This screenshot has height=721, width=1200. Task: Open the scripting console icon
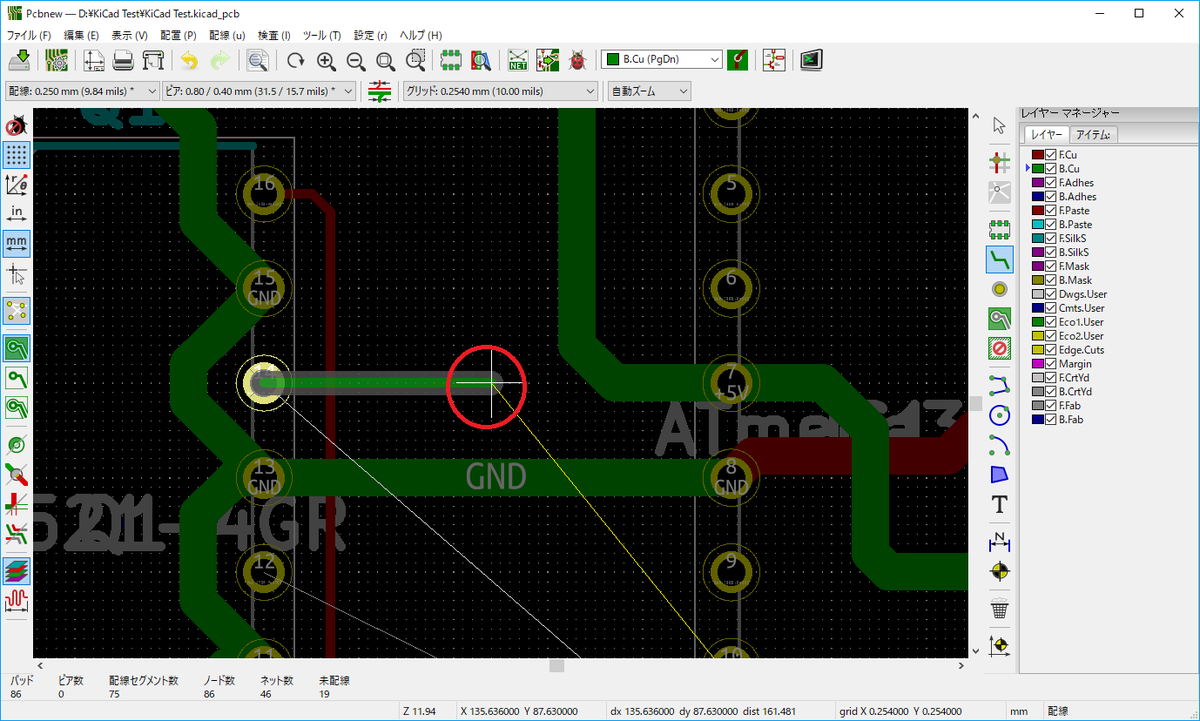[811, 60]
